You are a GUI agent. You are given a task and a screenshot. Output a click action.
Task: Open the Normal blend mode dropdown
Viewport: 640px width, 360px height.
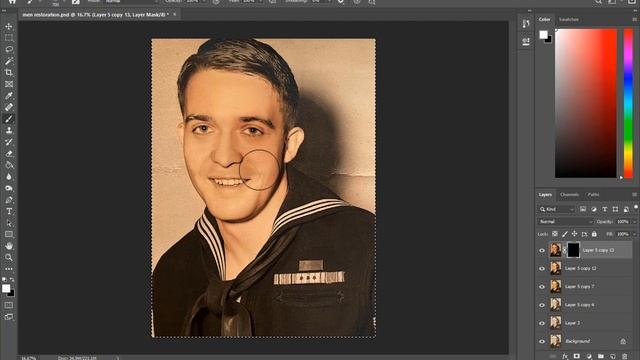(x=565, y=222)
